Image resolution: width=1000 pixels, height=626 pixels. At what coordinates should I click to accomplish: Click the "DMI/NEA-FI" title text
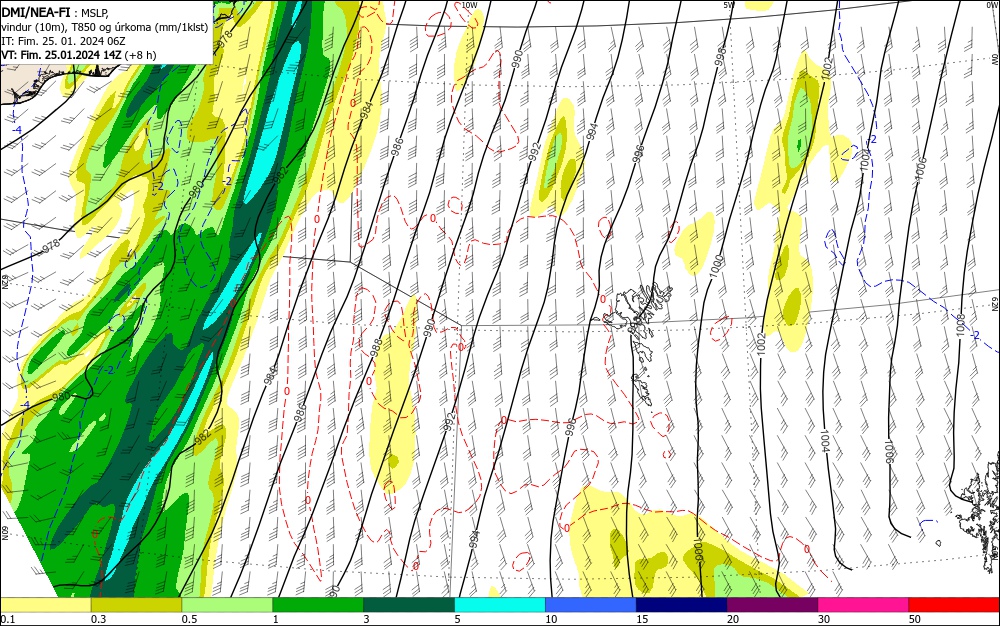coord(36,11)
